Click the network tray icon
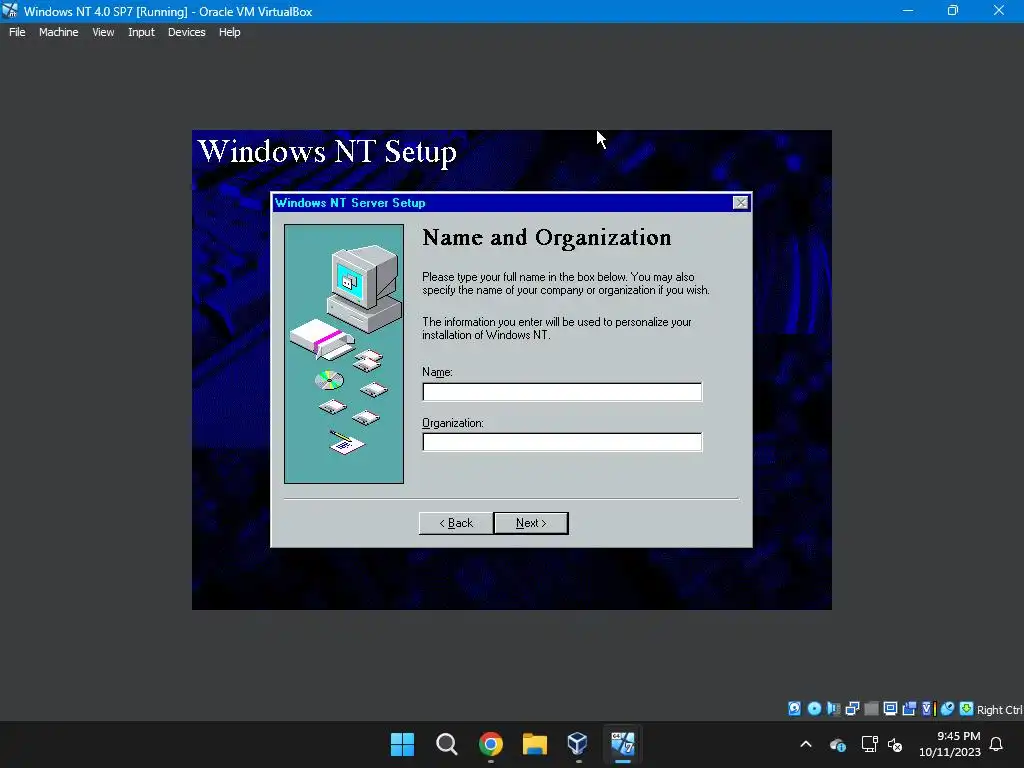The height and width of the screenshot is (768, 1024). coord(869,744)
